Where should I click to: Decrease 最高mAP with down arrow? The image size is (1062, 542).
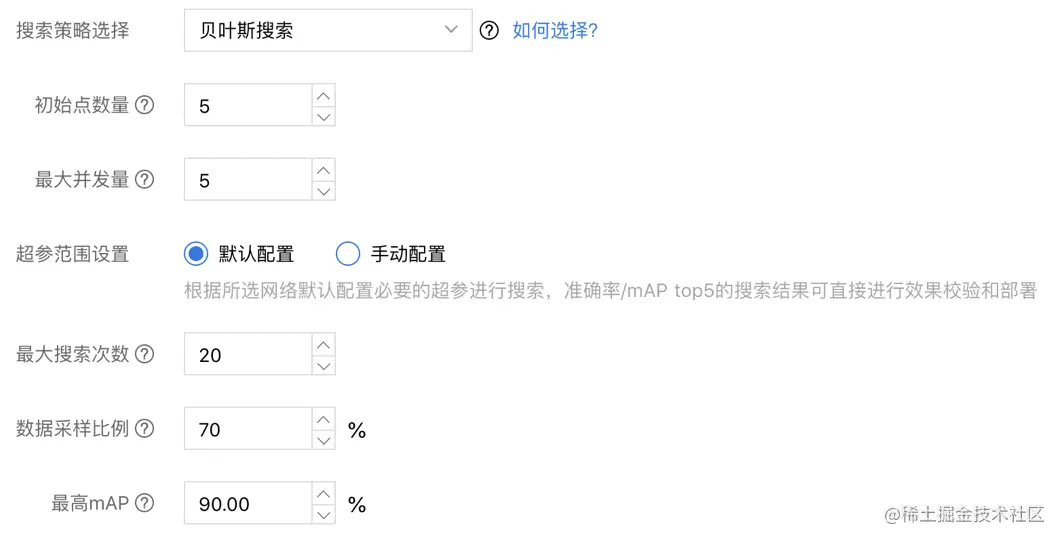pos(323,514)
